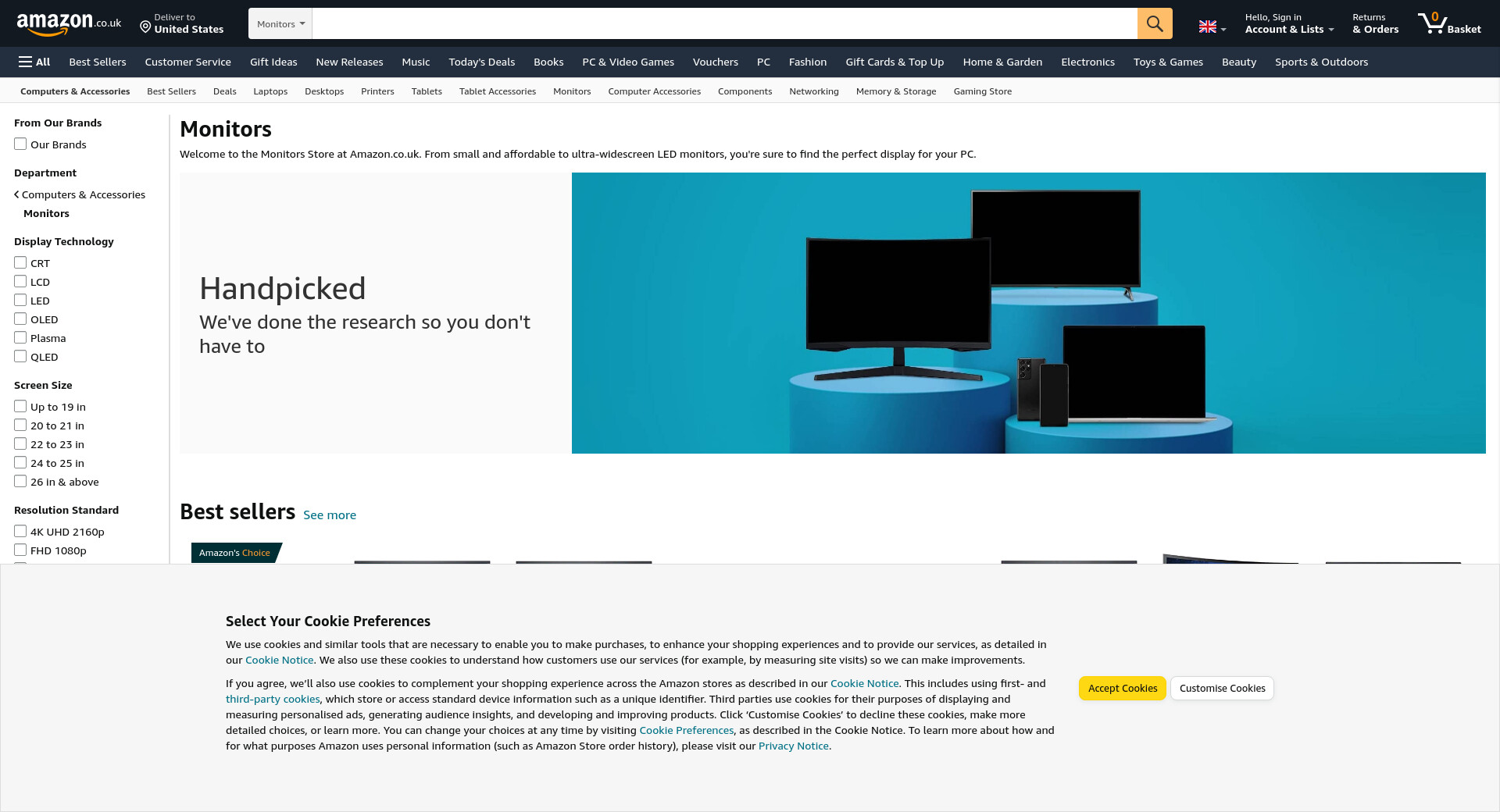Viewport: 1500px width, 812px height.
Task: Open Memory & Storage category
Action: coord(896,91)
